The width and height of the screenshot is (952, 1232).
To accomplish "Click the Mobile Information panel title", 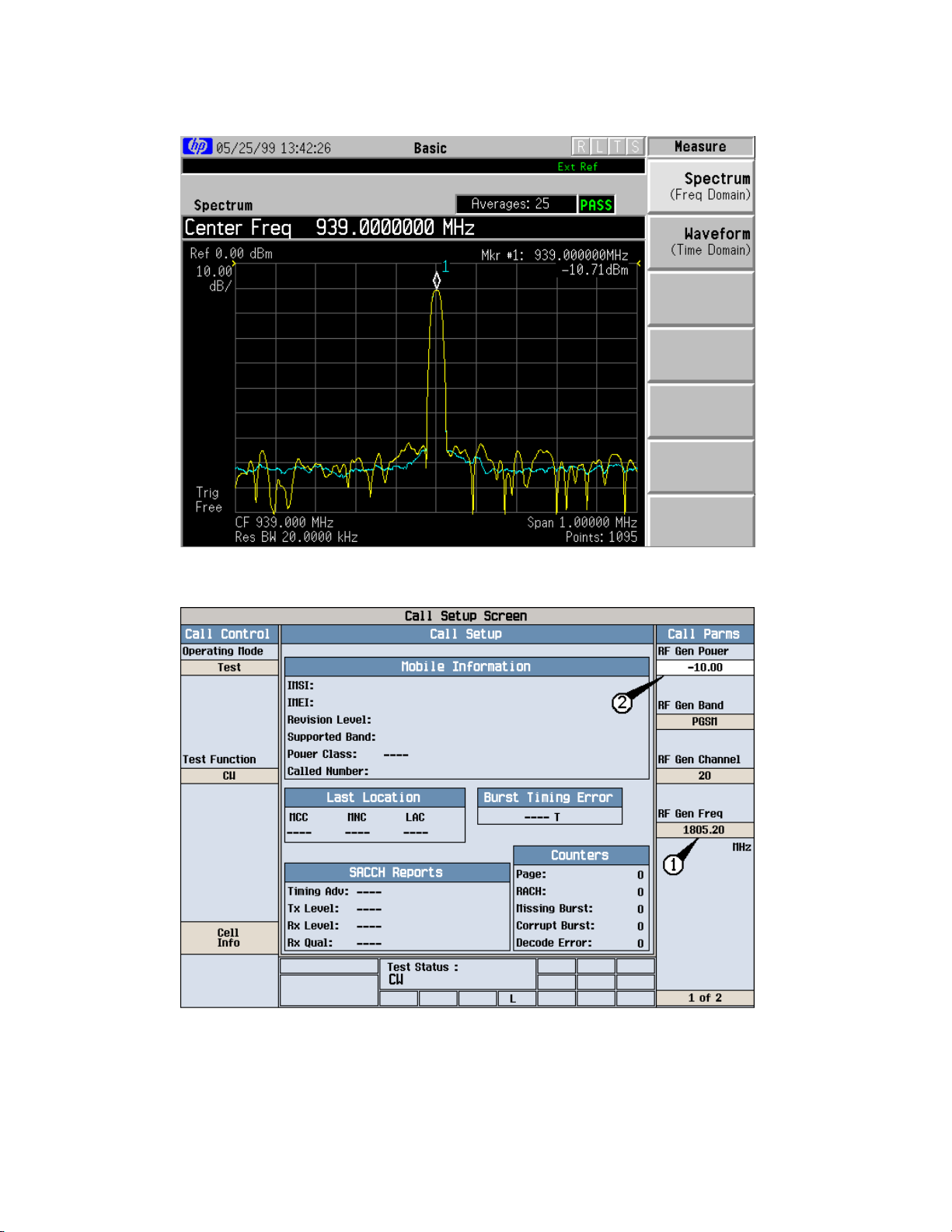I will click(466, 667).
